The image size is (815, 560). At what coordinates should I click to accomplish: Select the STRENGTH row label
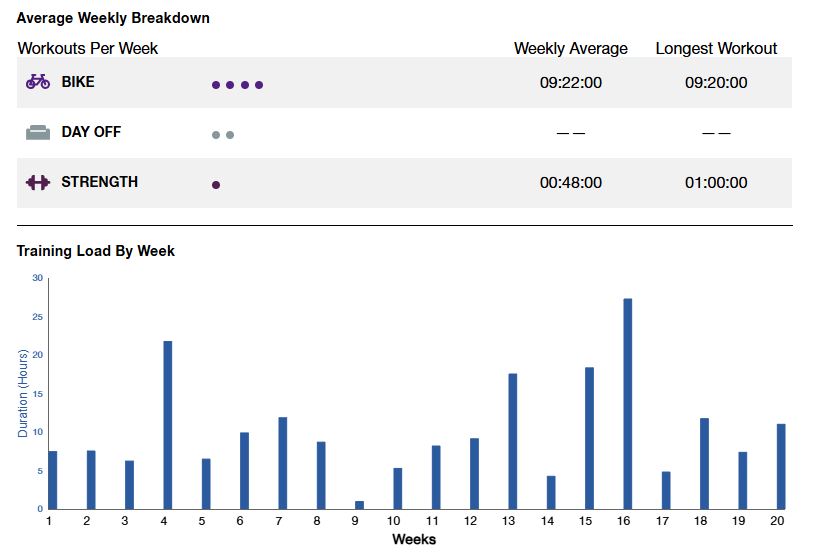pos(100,182)
